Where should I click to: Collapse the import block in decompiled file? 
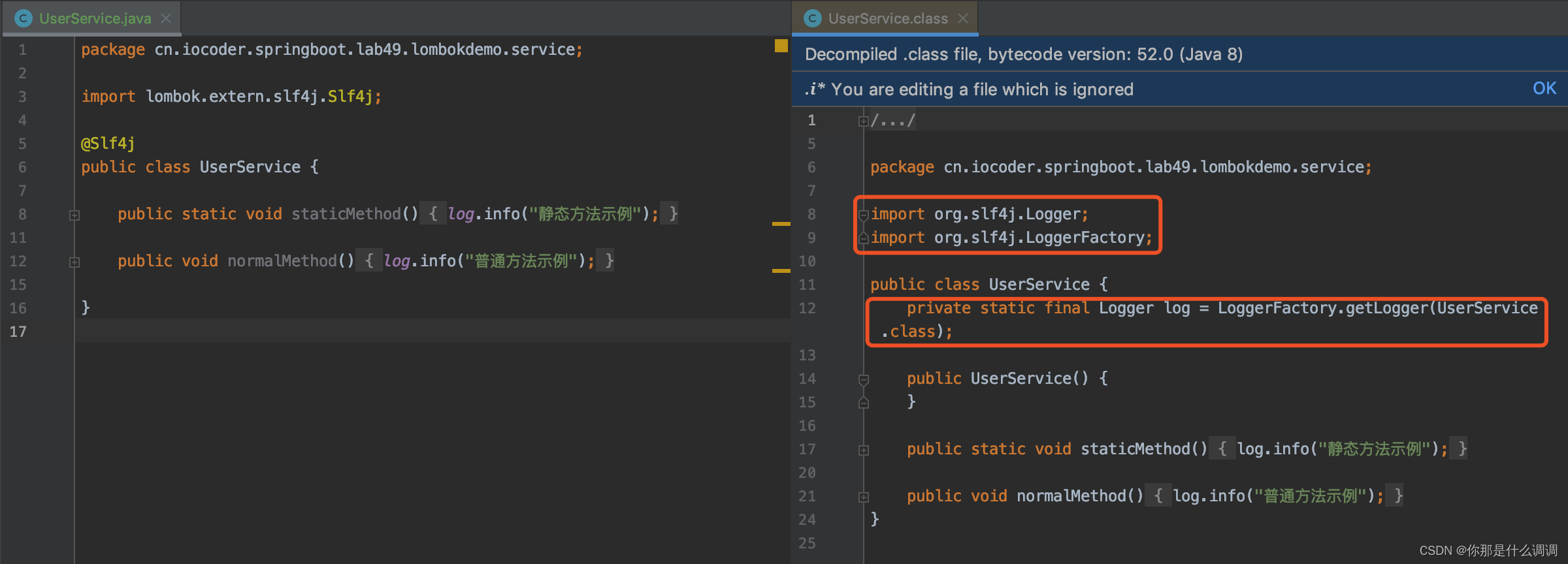pyautogui.click(x=863, y=214)
